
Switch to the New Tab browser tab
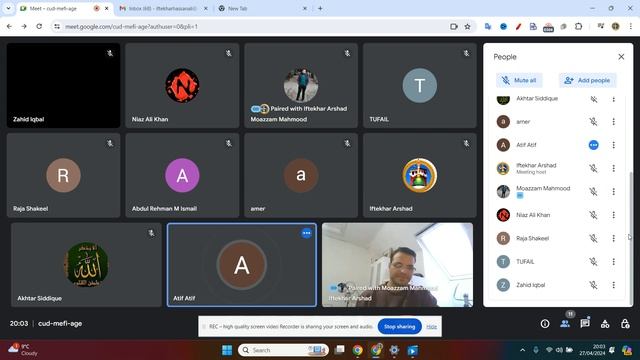point(261,8)
